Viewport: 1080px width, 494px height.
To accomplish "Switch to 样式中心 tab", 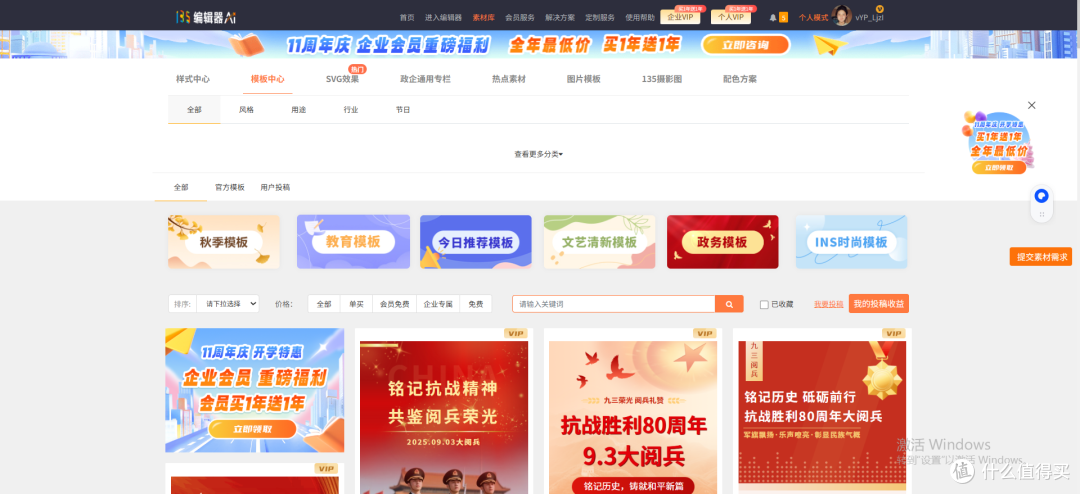I will [193, 79].
